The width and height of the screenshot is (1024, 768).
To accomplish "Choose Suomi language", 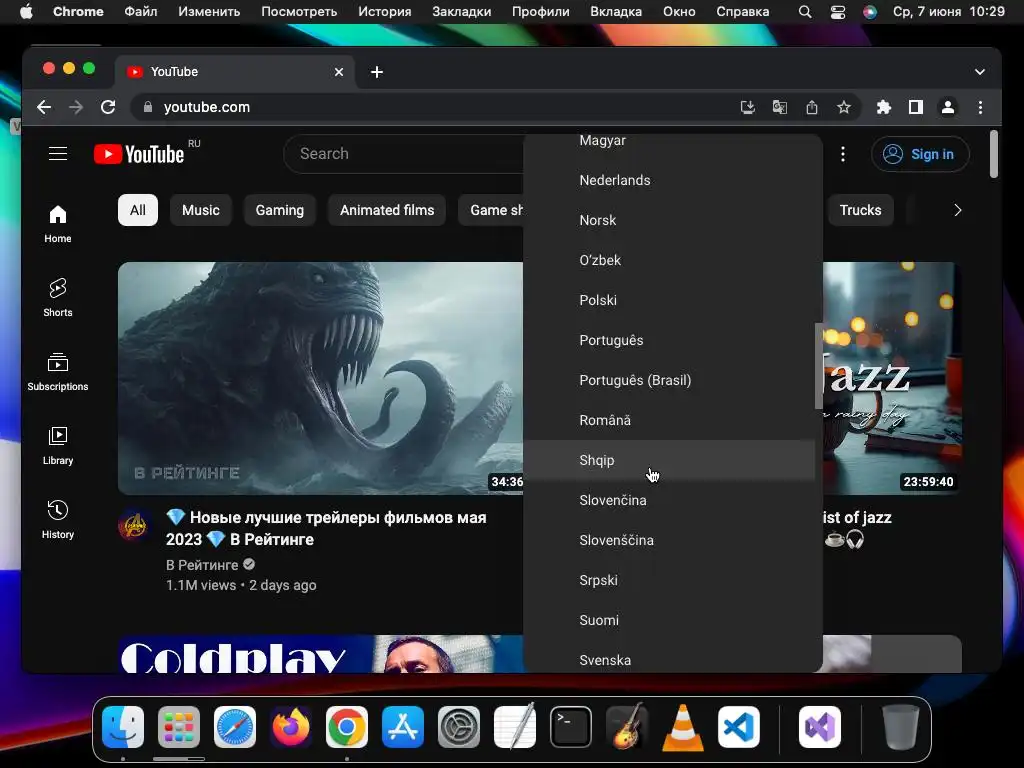I will (x=669, y=620).
